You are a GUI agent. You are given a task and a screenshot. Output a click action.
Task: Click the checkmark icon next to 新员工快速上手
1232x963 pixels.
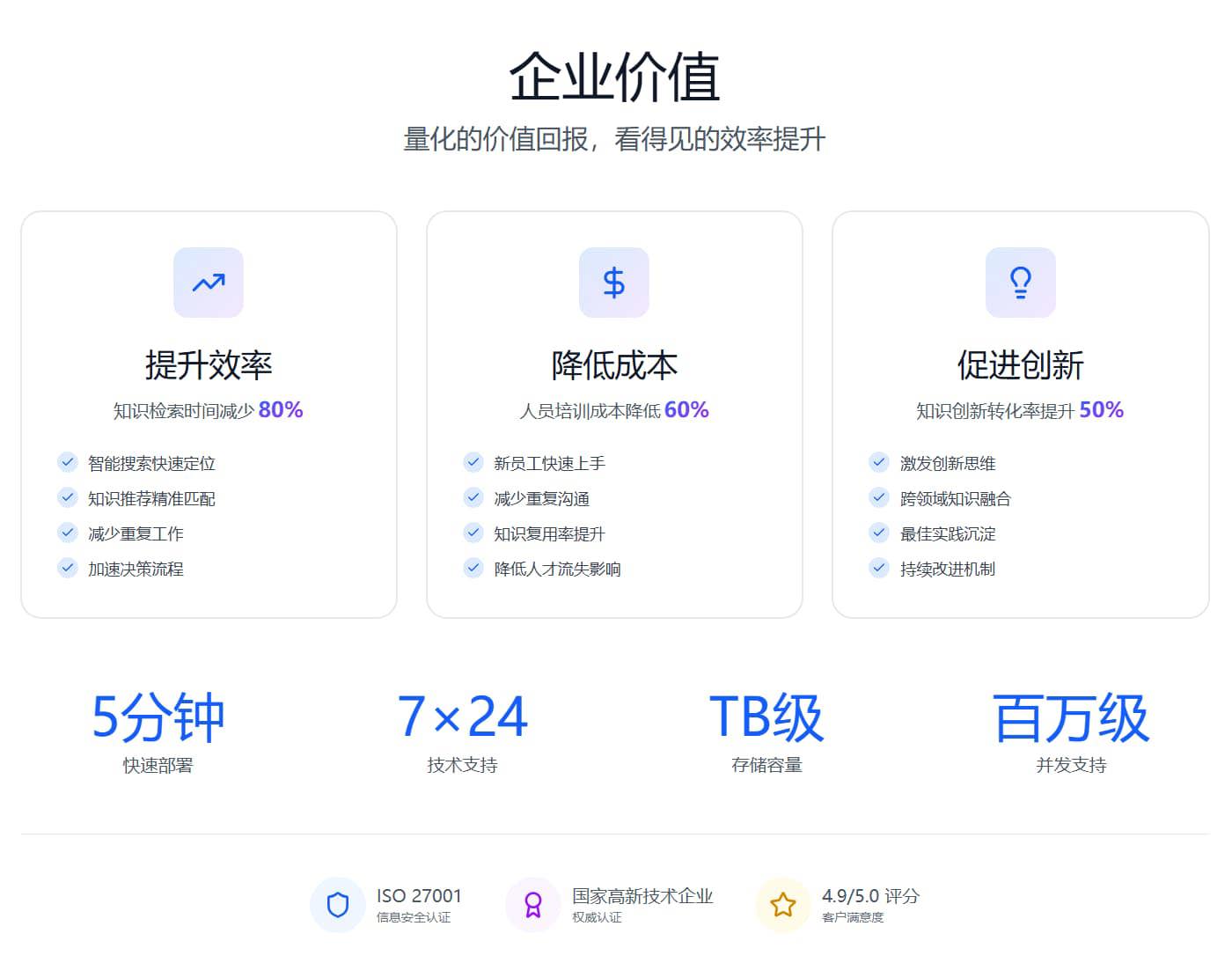pyautogui.click(x=473, y=462)
